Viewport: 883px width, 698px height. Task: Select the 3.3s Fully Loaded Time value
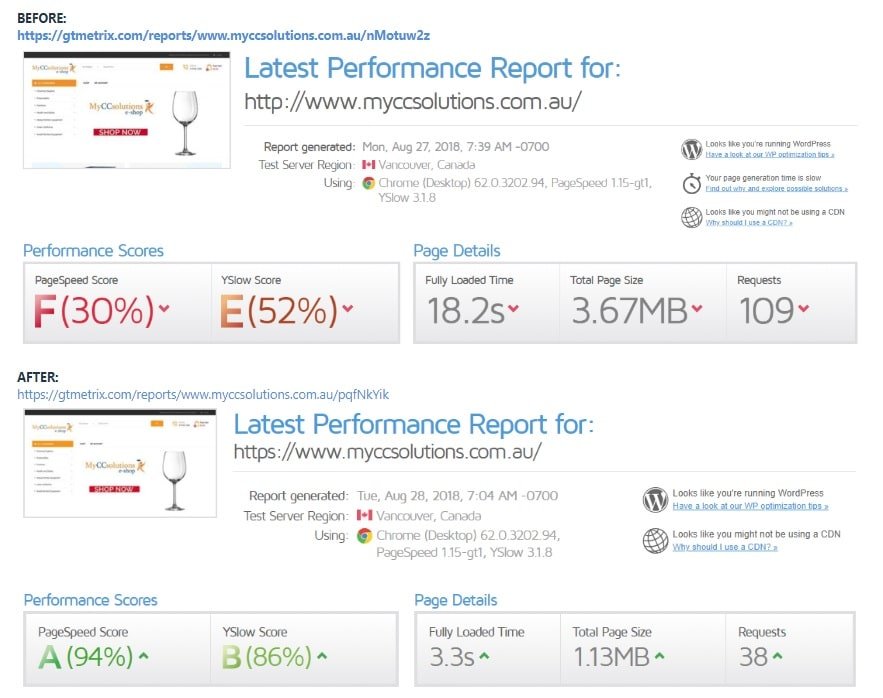click(x=452, y=657)
